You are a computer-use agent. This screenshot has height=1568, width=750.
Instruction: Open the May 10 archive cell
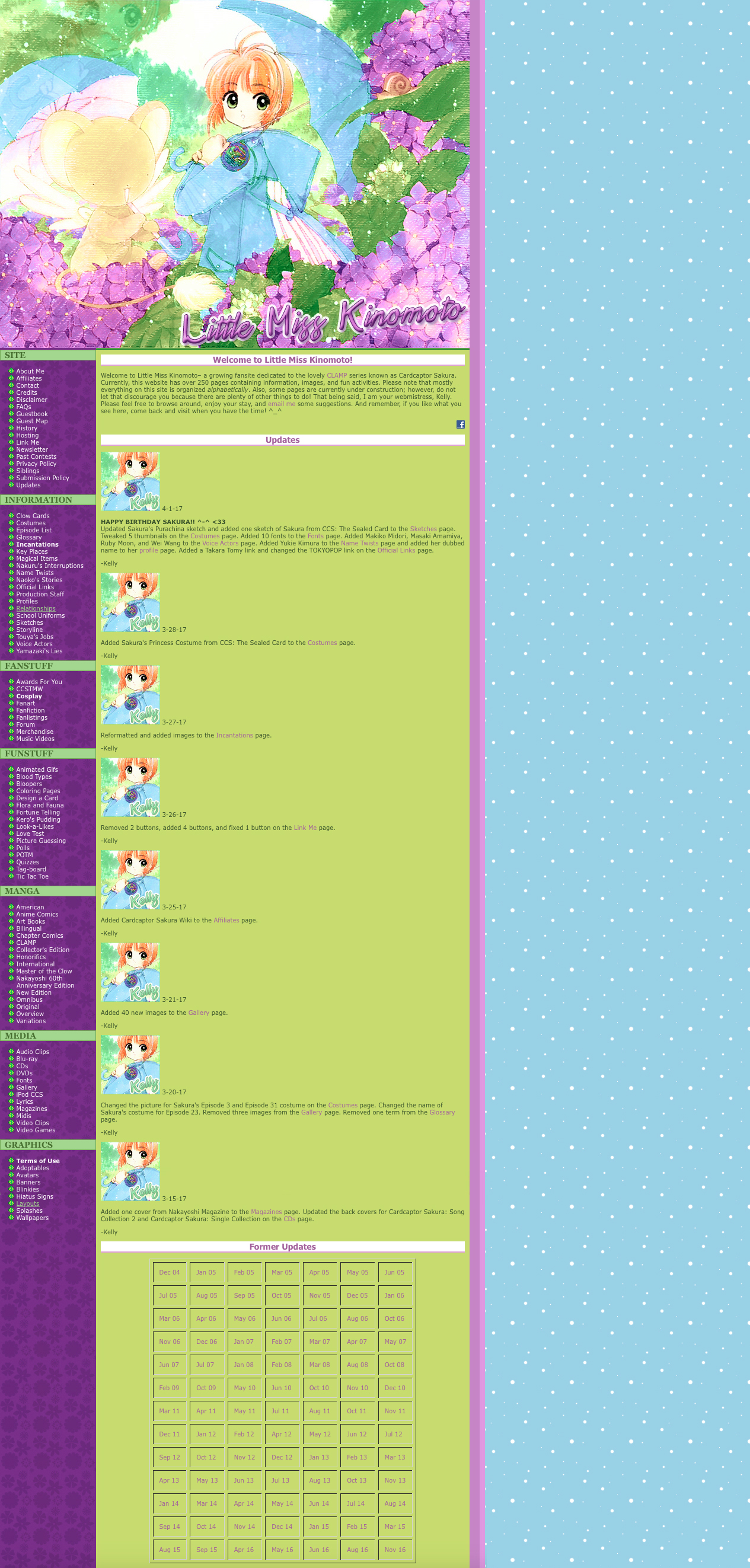pyautogui.click(x=245, y=1388)
